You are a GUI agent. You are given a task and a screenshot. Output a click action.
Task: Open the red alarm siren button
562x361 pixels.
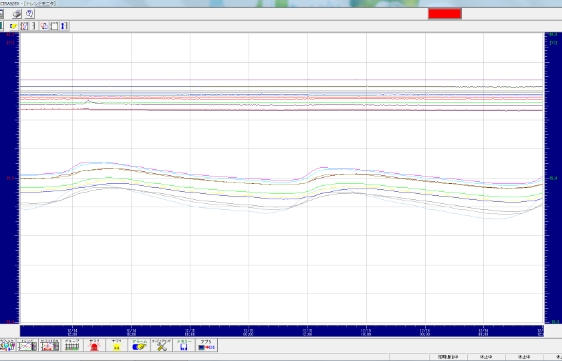(94, 345)
